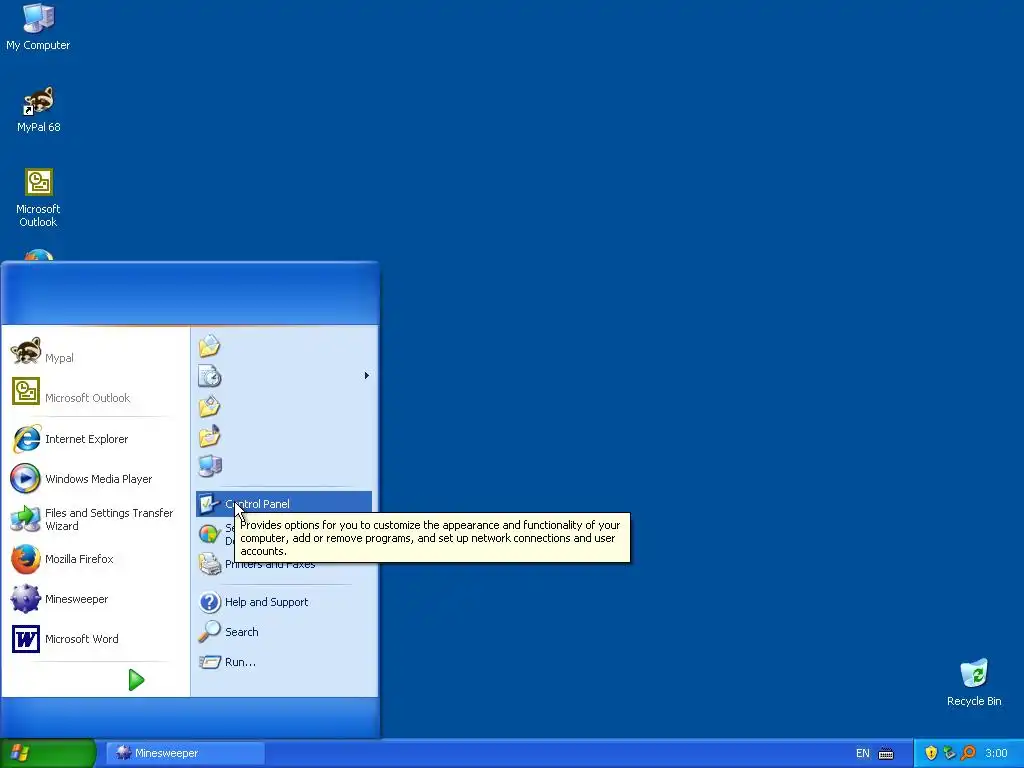
Task: Click the green All Programs arrow
Action: point(136,680)
